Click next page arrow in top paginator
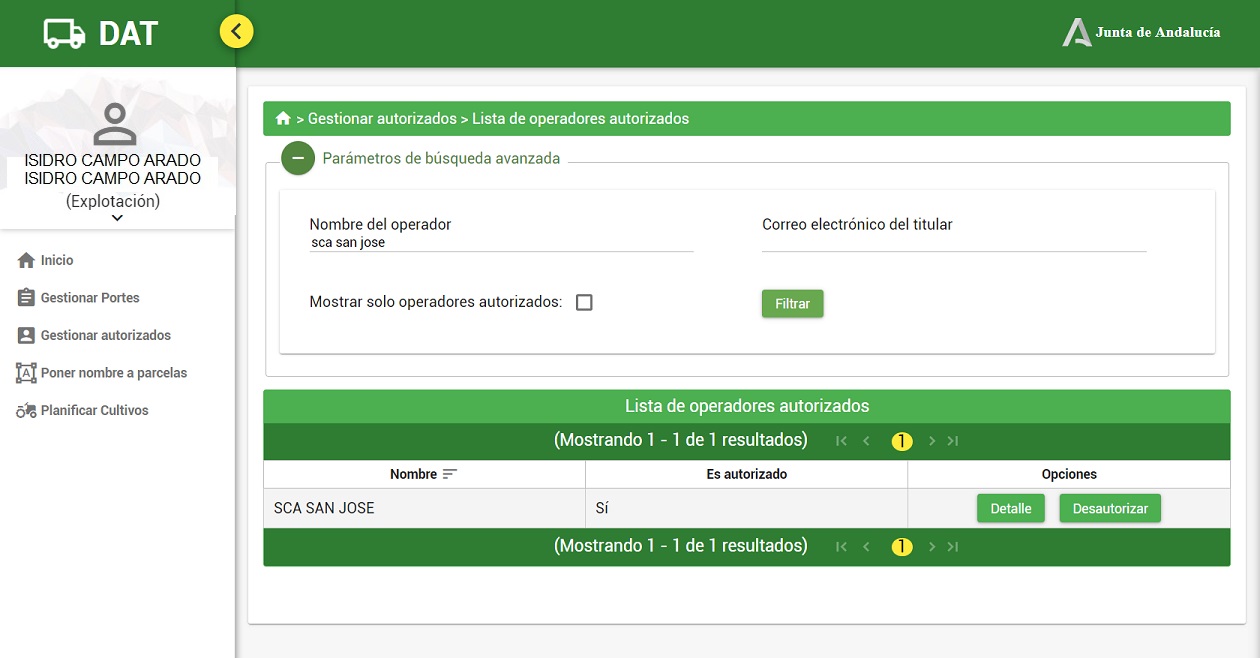 coord(931,441)
